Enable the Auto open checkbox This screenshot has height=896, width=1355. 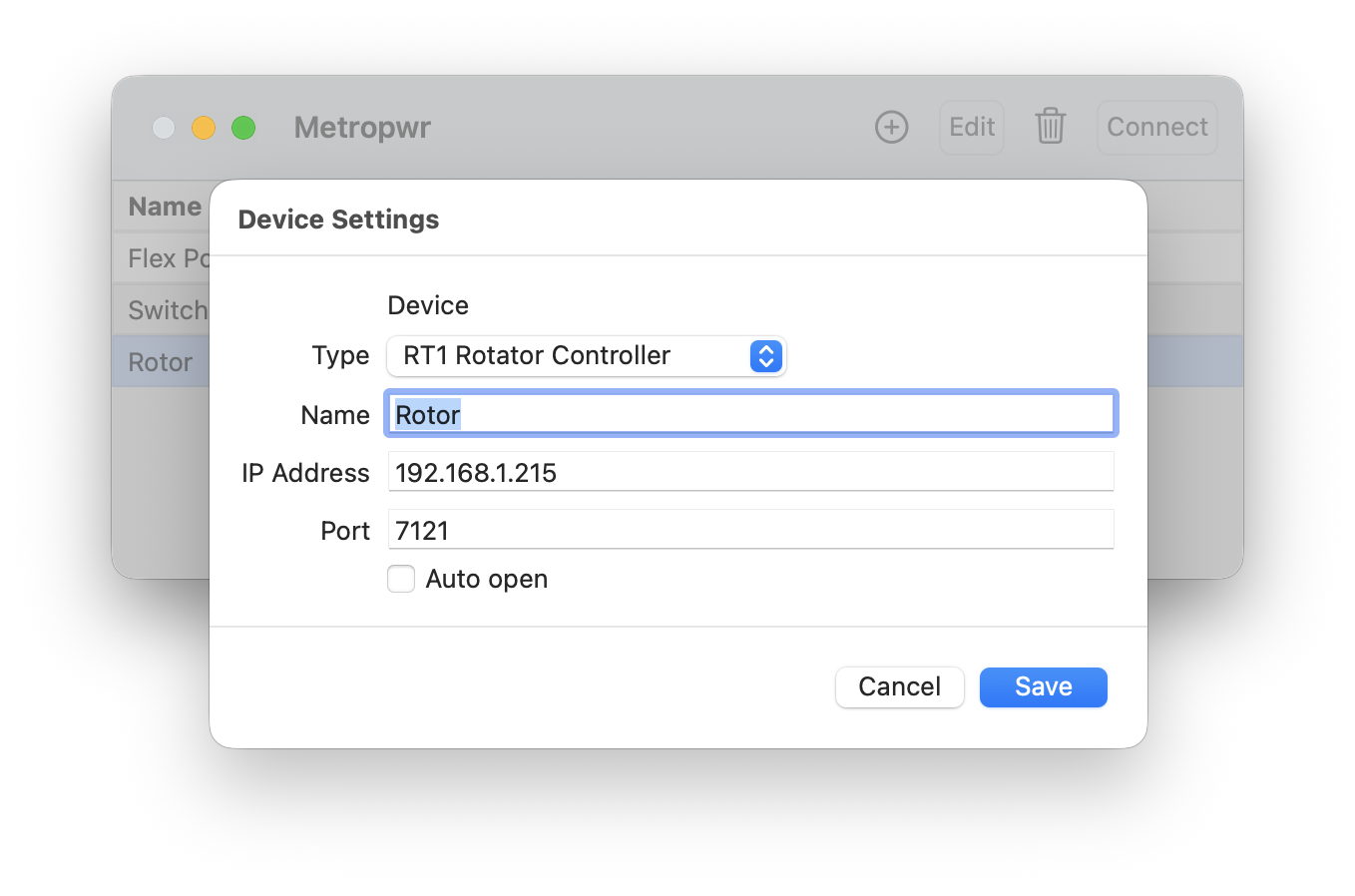(401, 580)
